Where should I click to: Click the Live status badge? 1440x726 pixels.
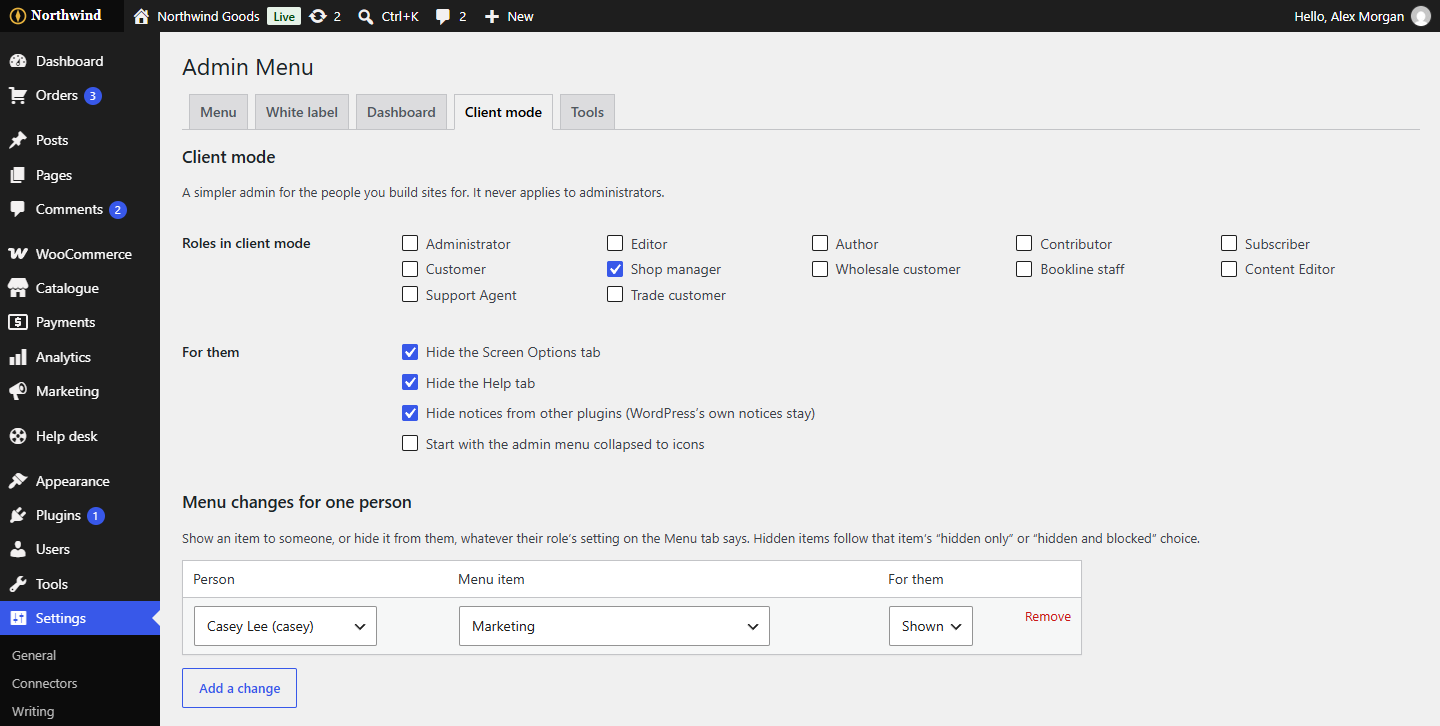pos(284,16)
